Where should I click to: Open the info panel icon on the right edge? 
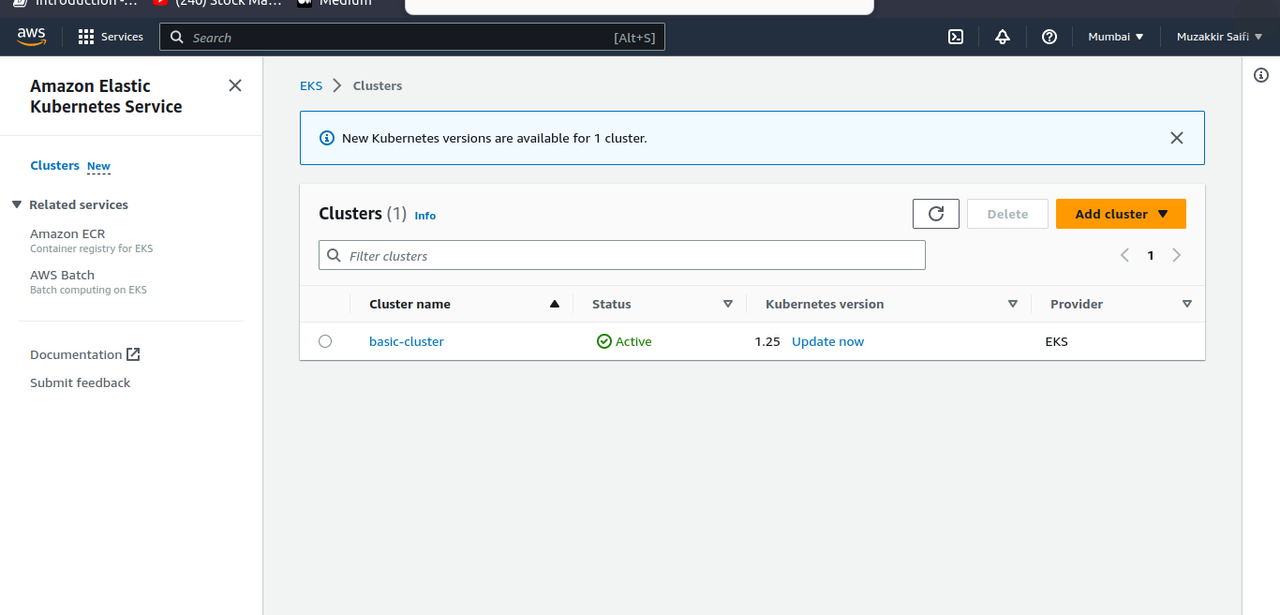[1261, 76]
